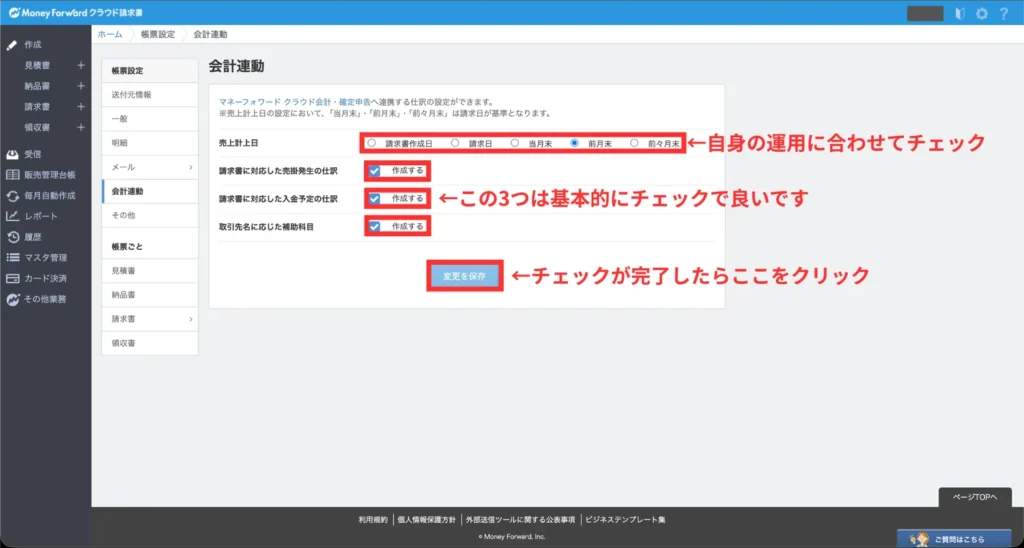Click the help question mark icon
Image resolution: width=1024 pixels, height=548 pixels.
click(1004, 13)
